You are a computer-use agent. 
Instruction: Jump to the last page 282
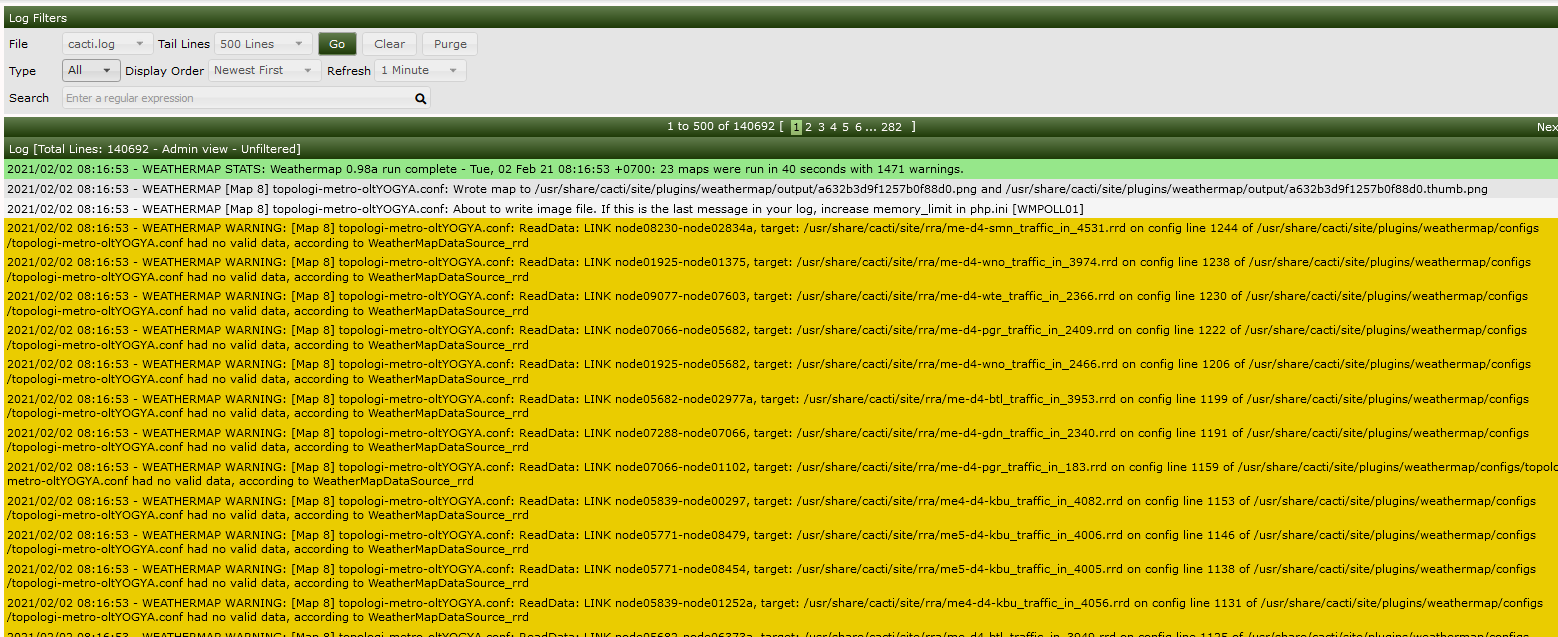(893, 127)
